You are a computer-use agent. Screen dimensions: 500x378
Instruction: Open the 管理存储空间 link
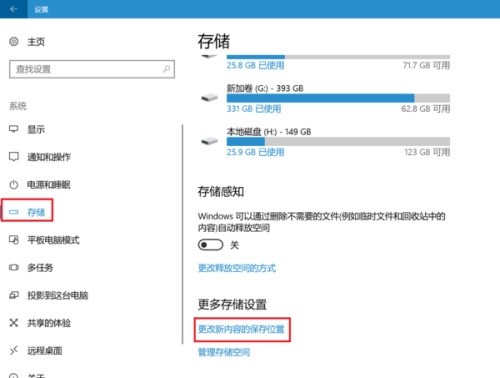[224, 352]
